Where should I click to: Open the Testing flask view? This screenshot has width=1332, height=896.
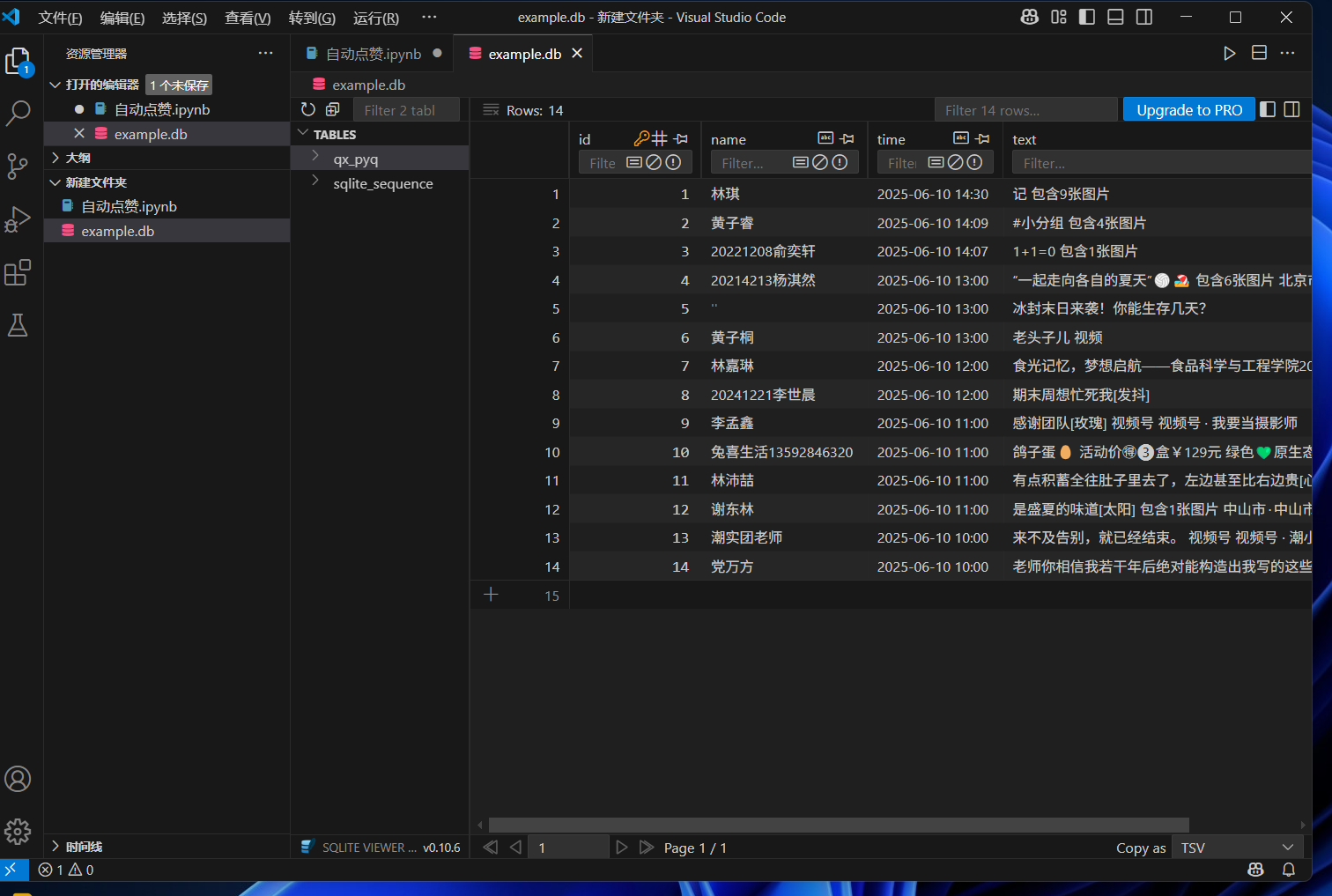tap(18, 325)
